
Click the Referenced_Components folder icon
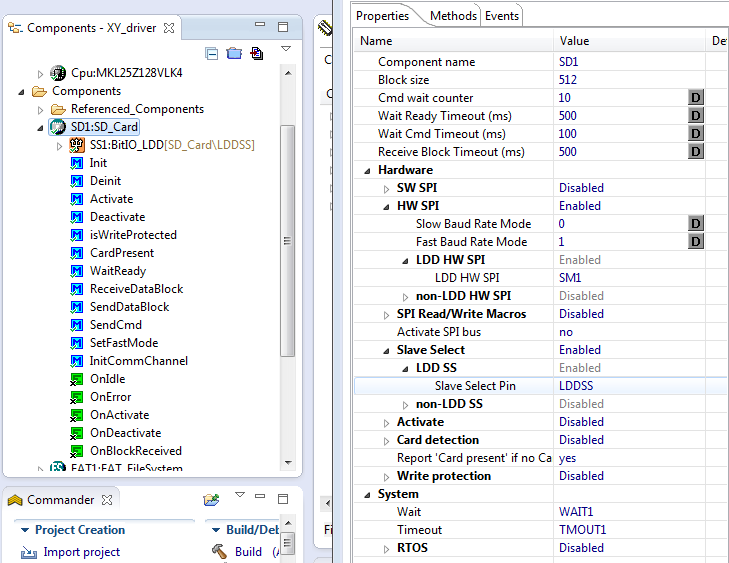[58, 109]
